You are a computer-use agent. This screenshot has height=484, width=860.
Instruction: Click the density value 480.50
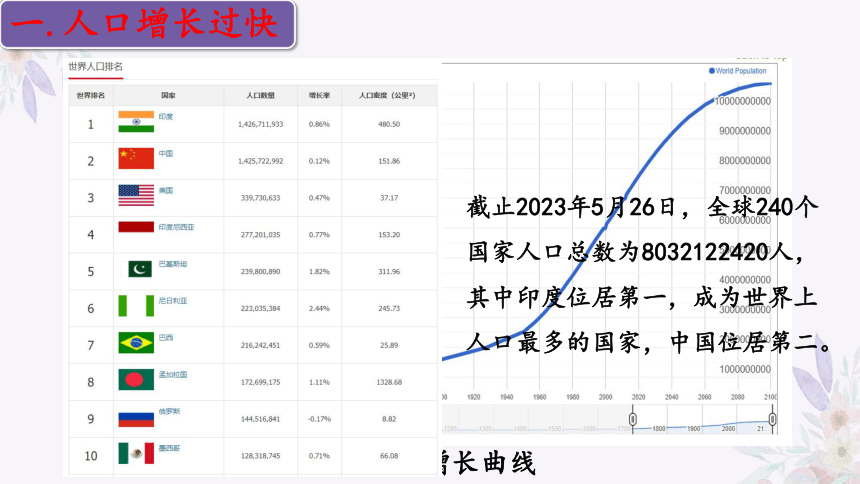[389, 125]
